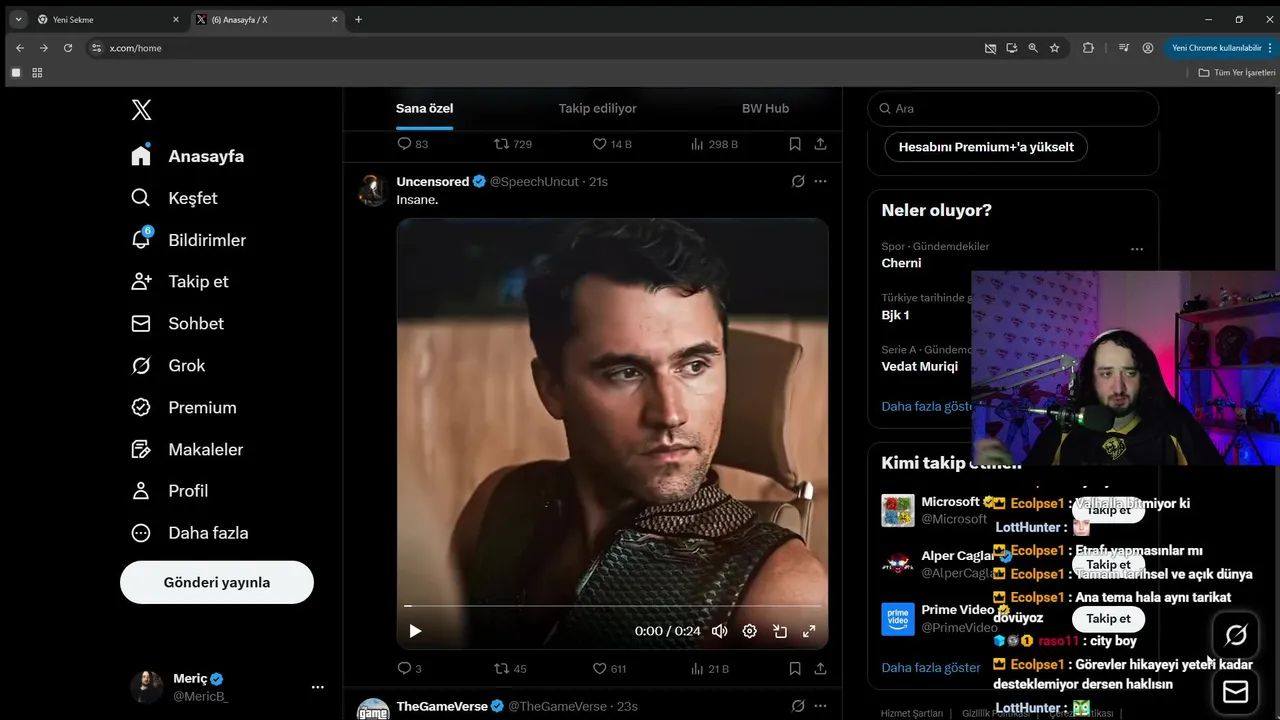Seek using the video progress bar

coord(612,606)
